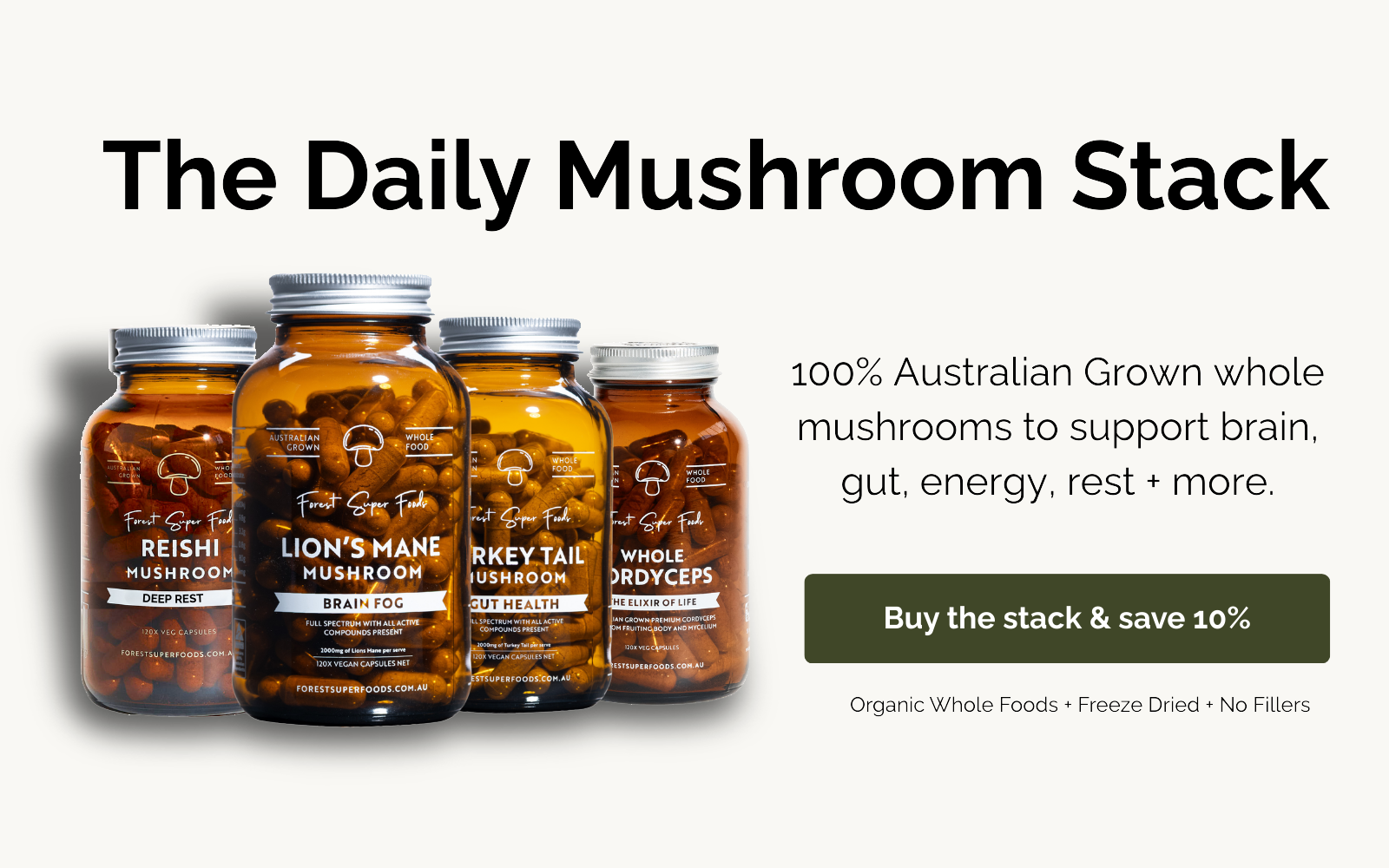Click the Buy the stack & save 10% button
Viewport: 1389px width, 868px height.
tap(1067, 618)
